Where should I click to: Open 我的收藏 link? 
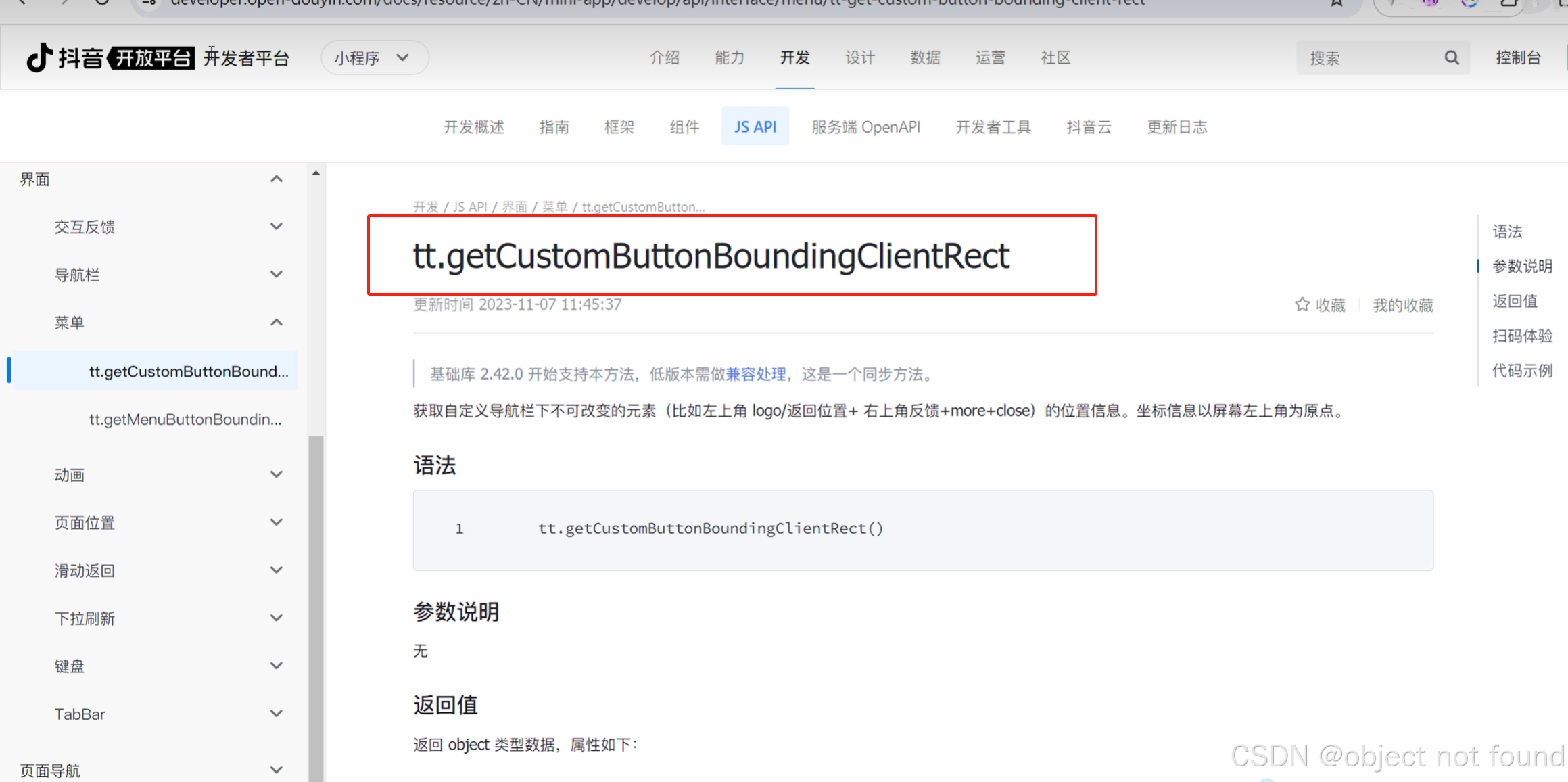pyautogui.click(x=1402, y=305)
